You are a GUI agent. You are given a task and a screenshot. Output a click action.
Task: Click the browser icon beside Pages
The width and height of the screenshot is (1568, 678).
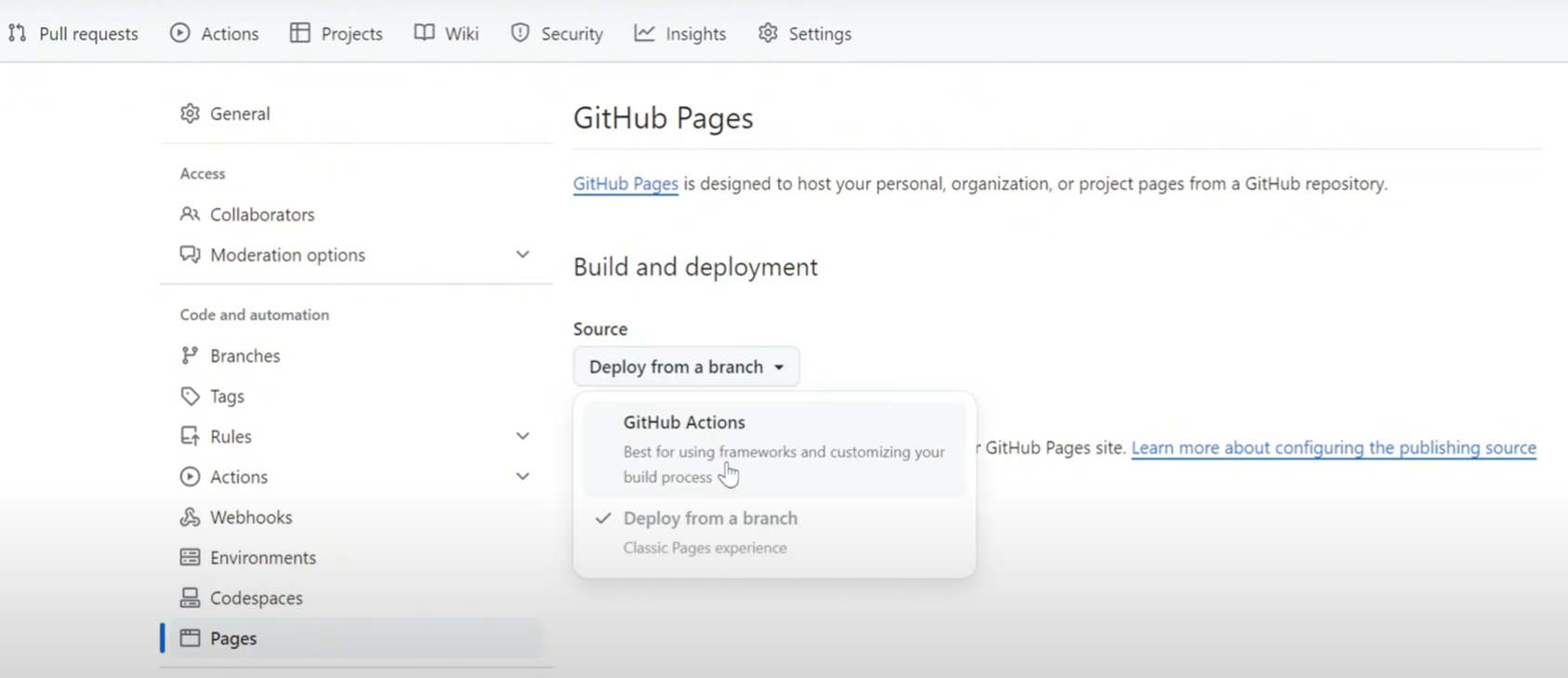click(191, 638)
